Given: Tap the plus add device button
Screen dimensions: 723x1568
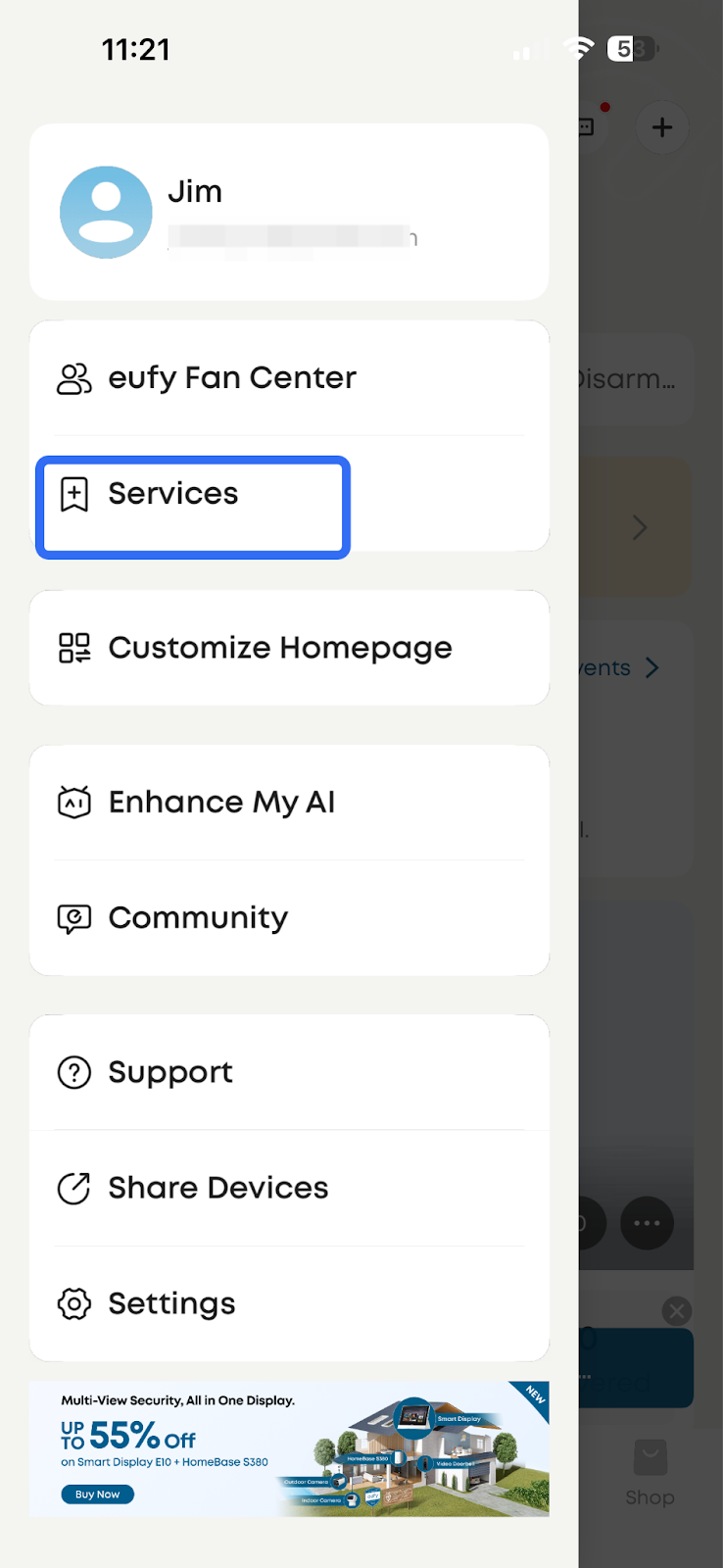Looking at the screenshot, I should point(662,127).
